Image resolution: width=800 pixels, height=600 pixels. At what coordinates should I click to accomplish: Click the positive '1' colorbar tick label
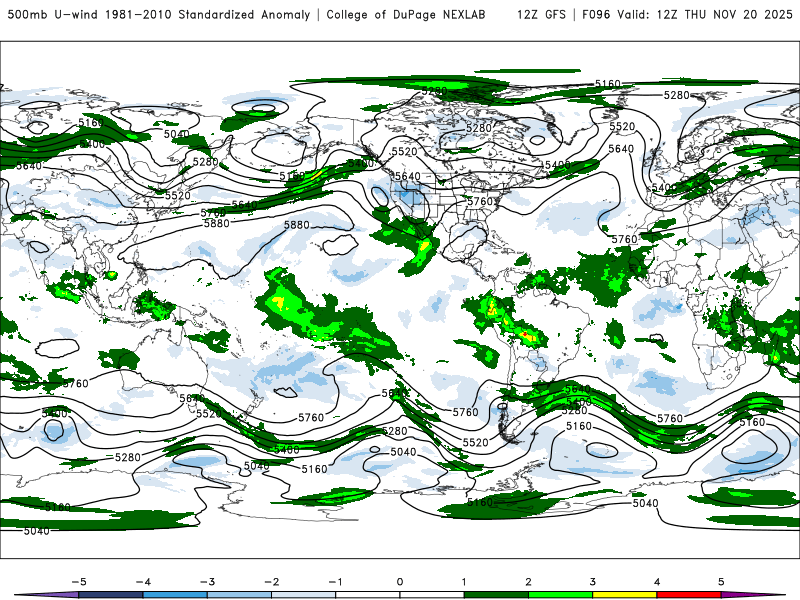[x=464, y=582]
